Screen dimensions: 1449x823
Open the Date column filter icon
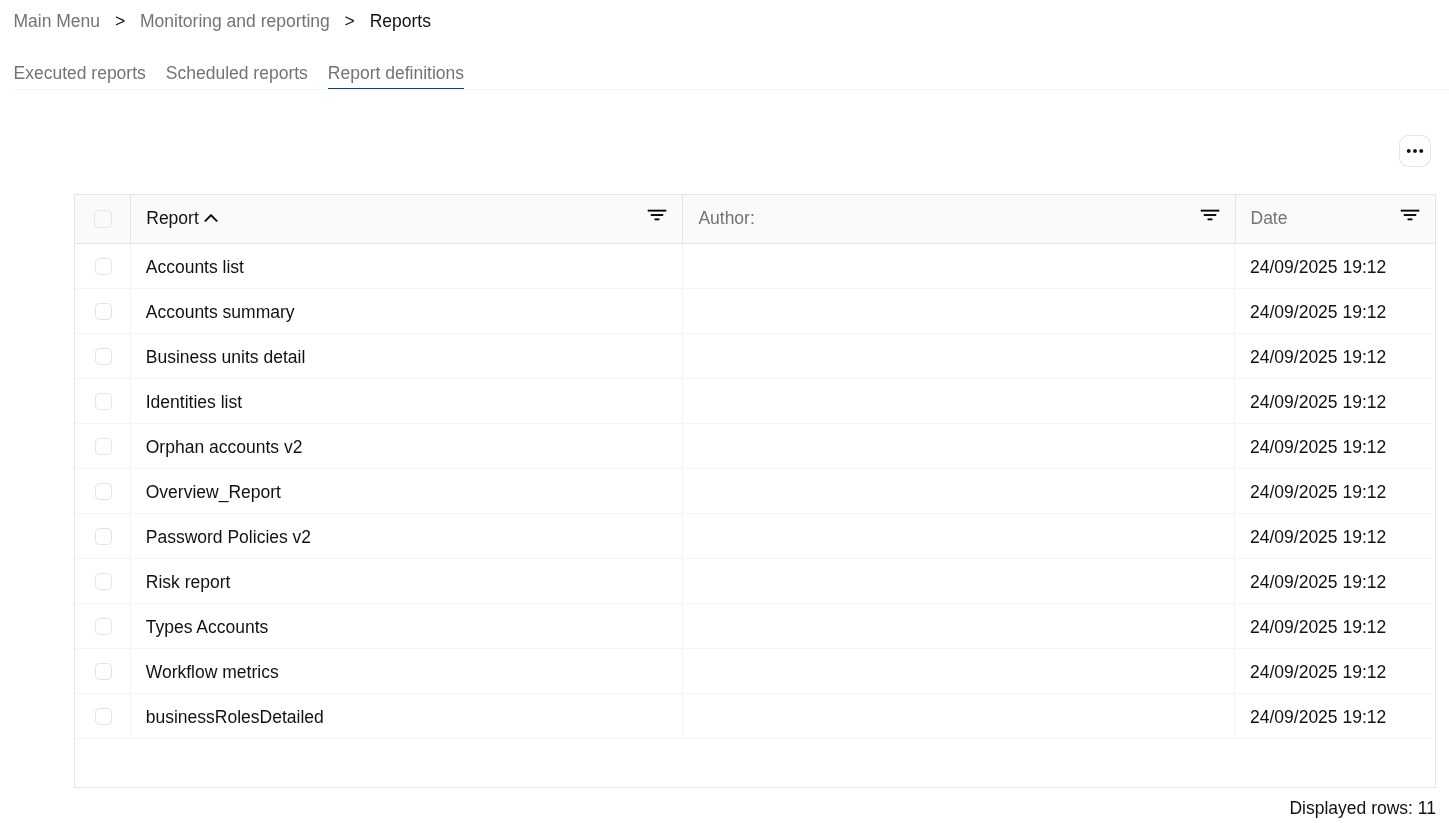click(x=1409, y=216)
